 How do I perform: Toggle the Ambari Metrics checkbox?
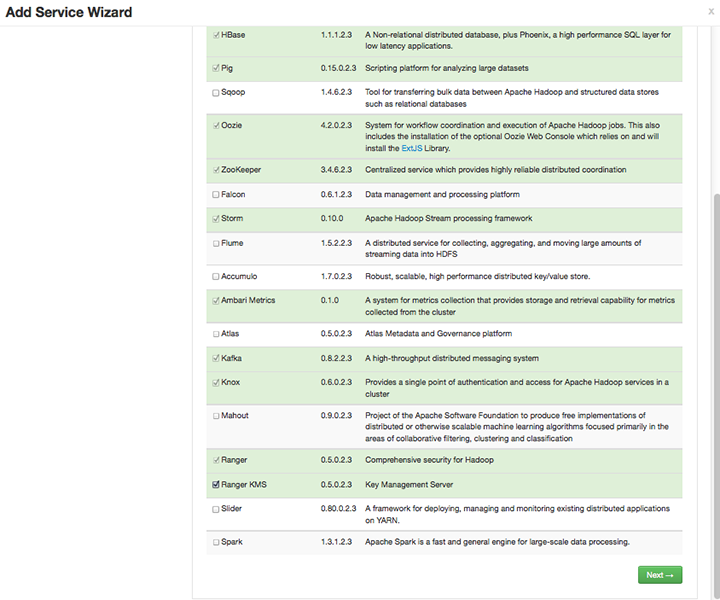[x=216, y=301]
